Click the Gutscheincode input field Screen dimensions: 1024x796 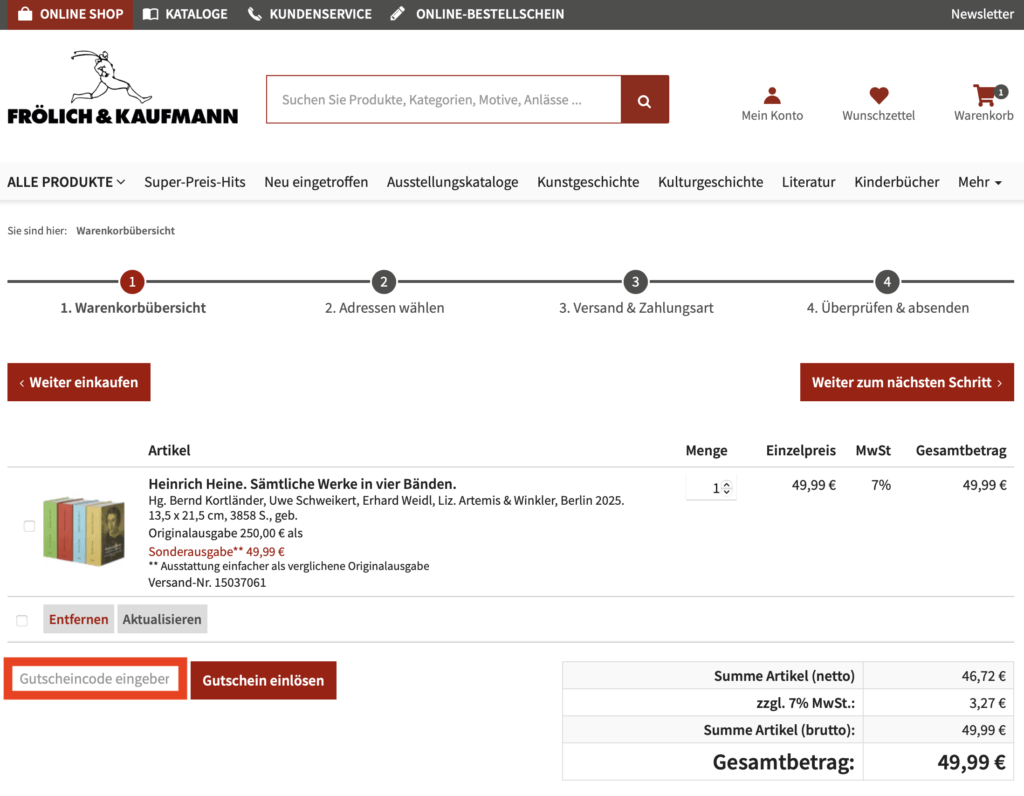tap(94, 679)
